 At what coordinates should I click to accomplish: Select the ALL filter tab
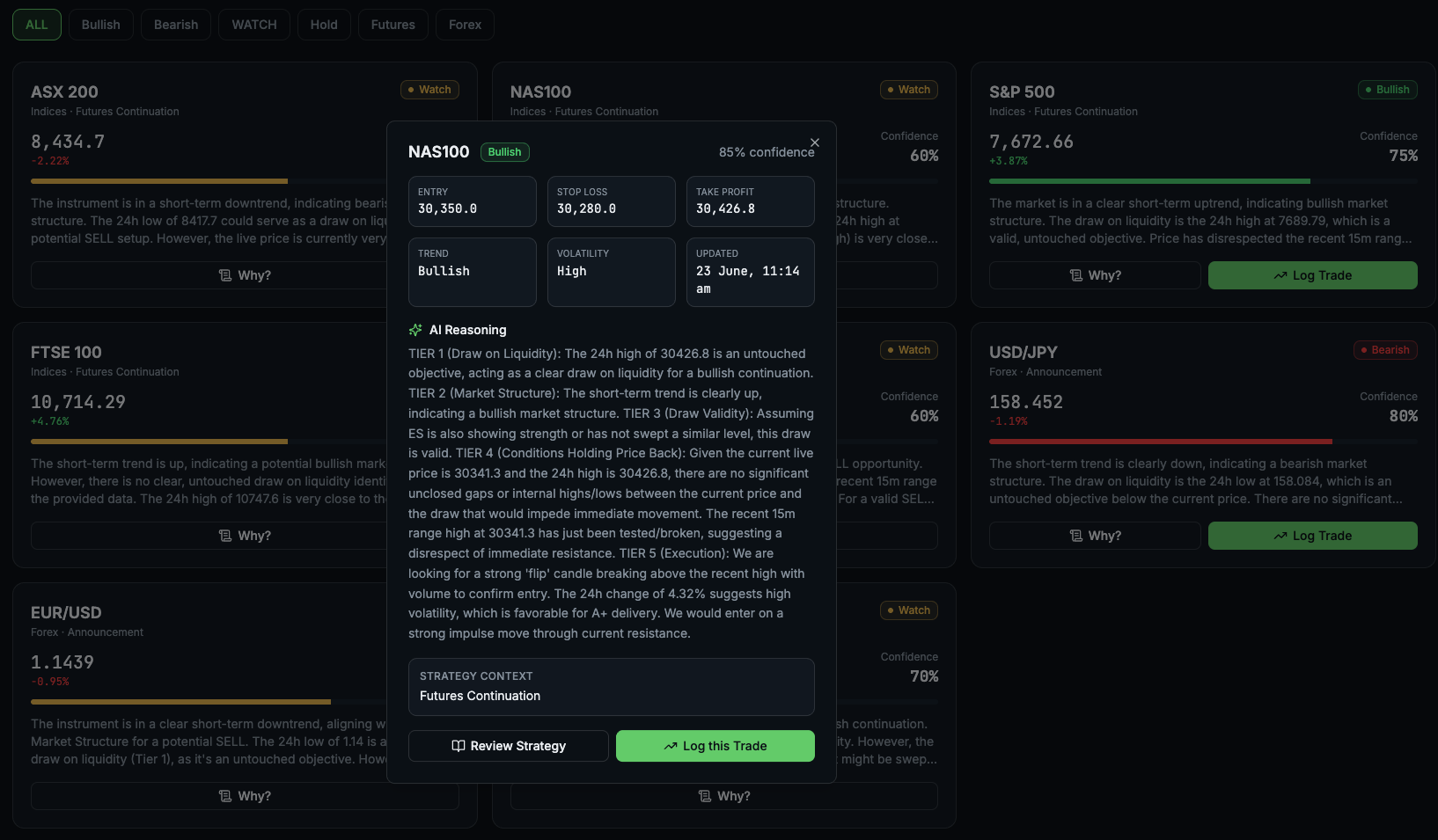37,25
